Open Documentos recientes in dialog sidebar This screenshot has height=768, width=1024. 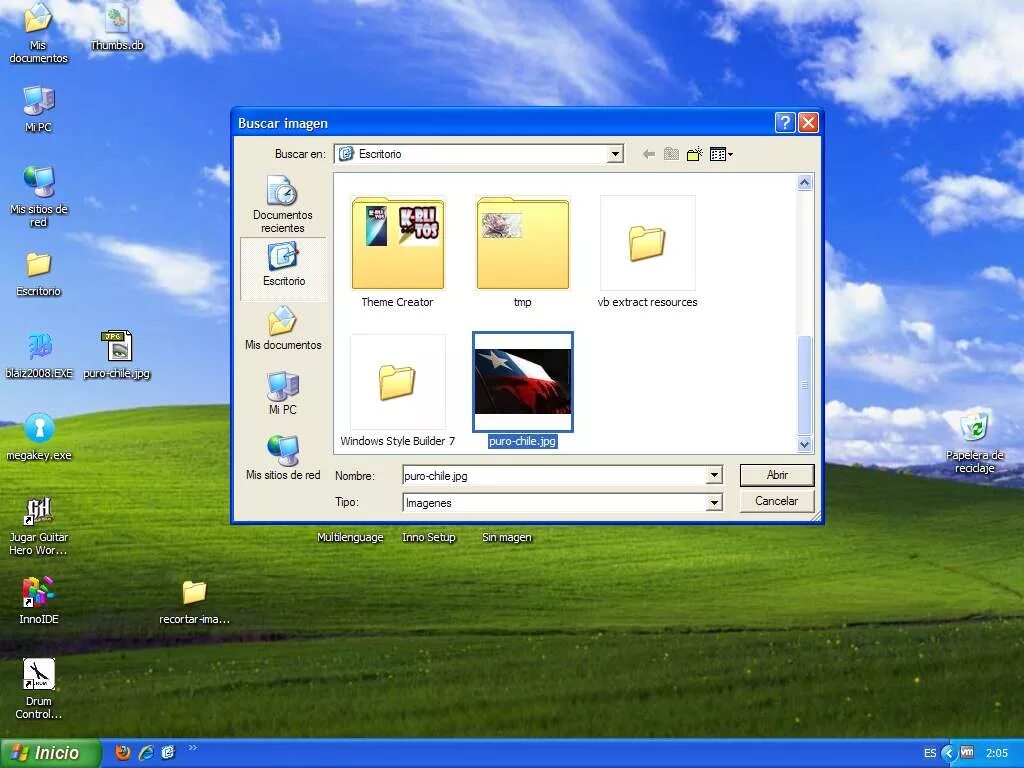[283, 204]
